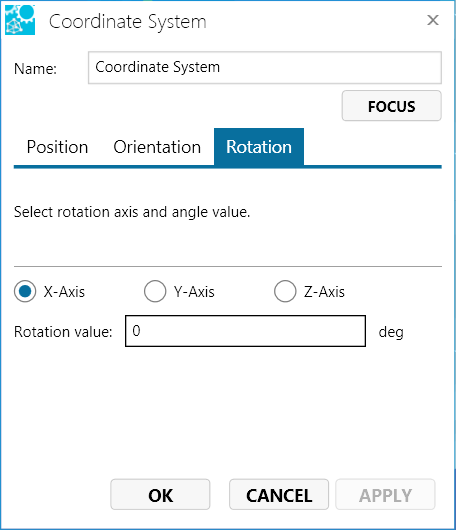Click the "Name:" field label
This screenshot has width=456, height=530.
click(x=35, y=69)
